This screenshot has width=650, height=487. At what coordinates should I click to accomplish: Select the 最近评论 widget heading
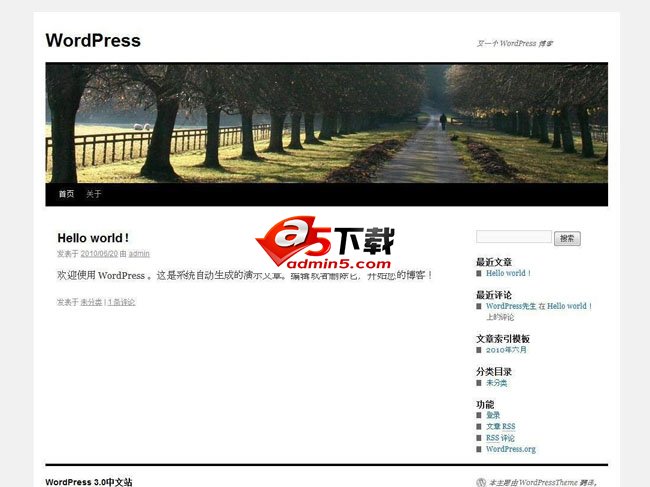coord(494,295)
